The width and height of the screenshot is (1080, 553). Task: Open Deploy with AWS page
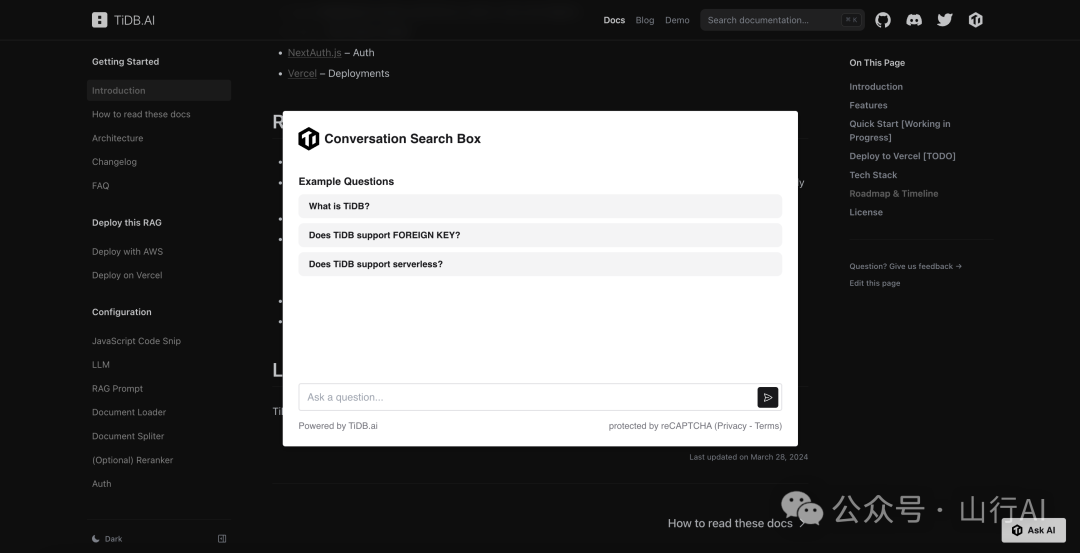point(127,251)
